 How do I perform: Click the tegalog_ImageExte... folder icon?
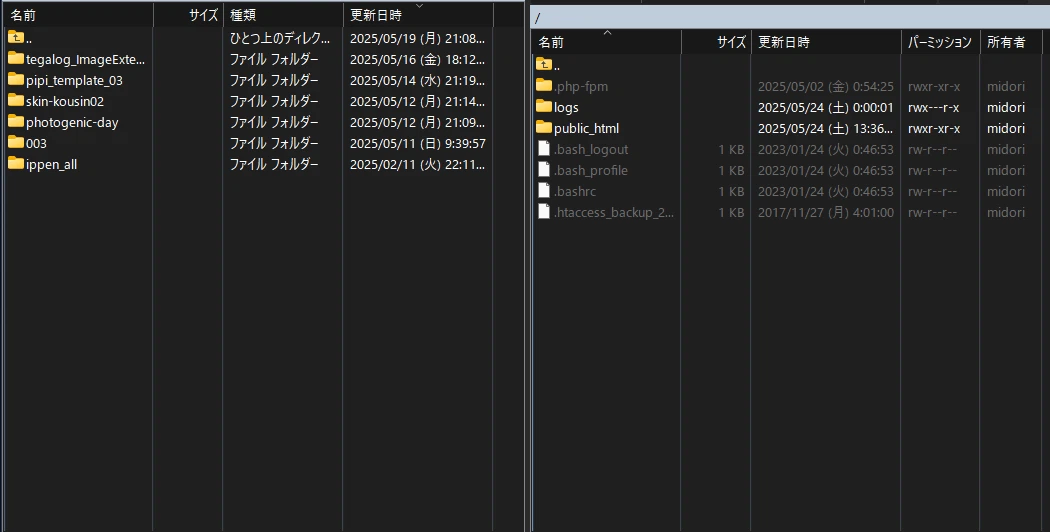pyautogui.click(x=16, y=59)
